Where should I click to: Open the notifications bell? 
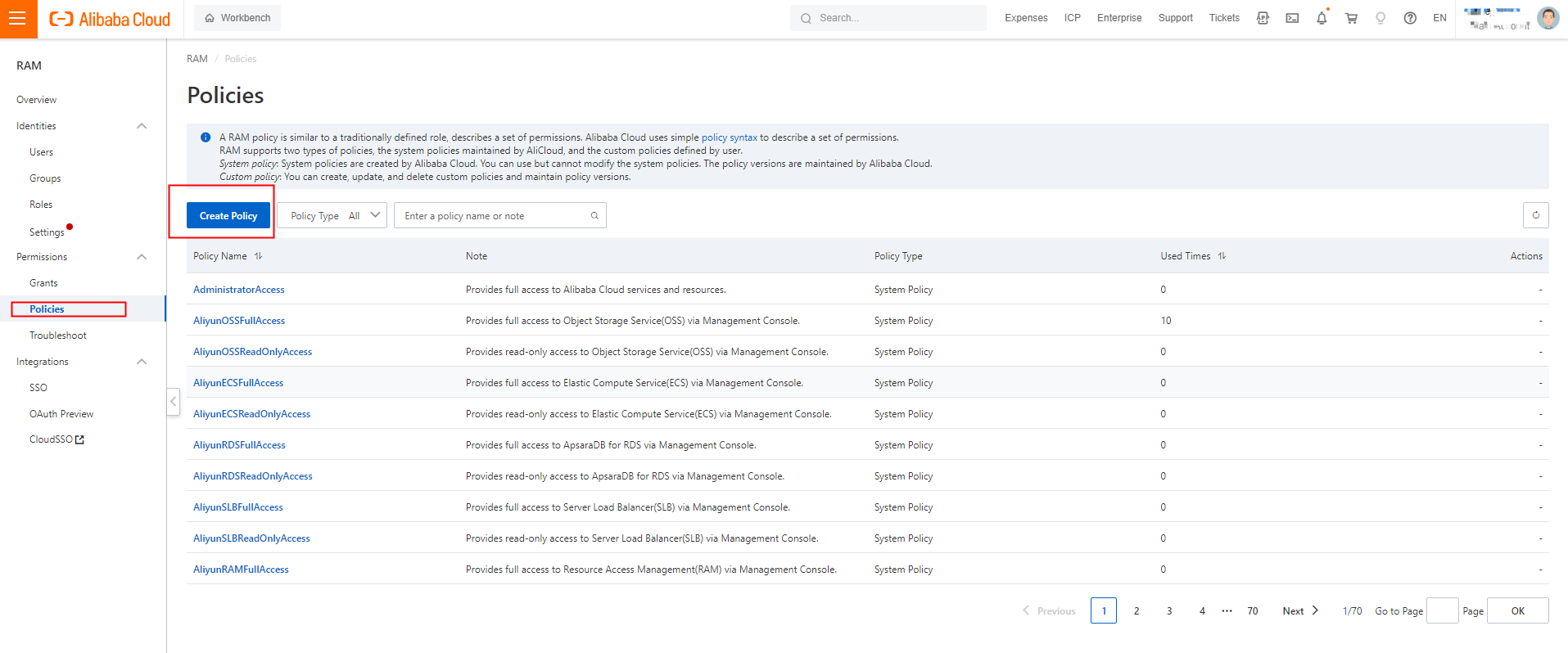(1322, 18)
